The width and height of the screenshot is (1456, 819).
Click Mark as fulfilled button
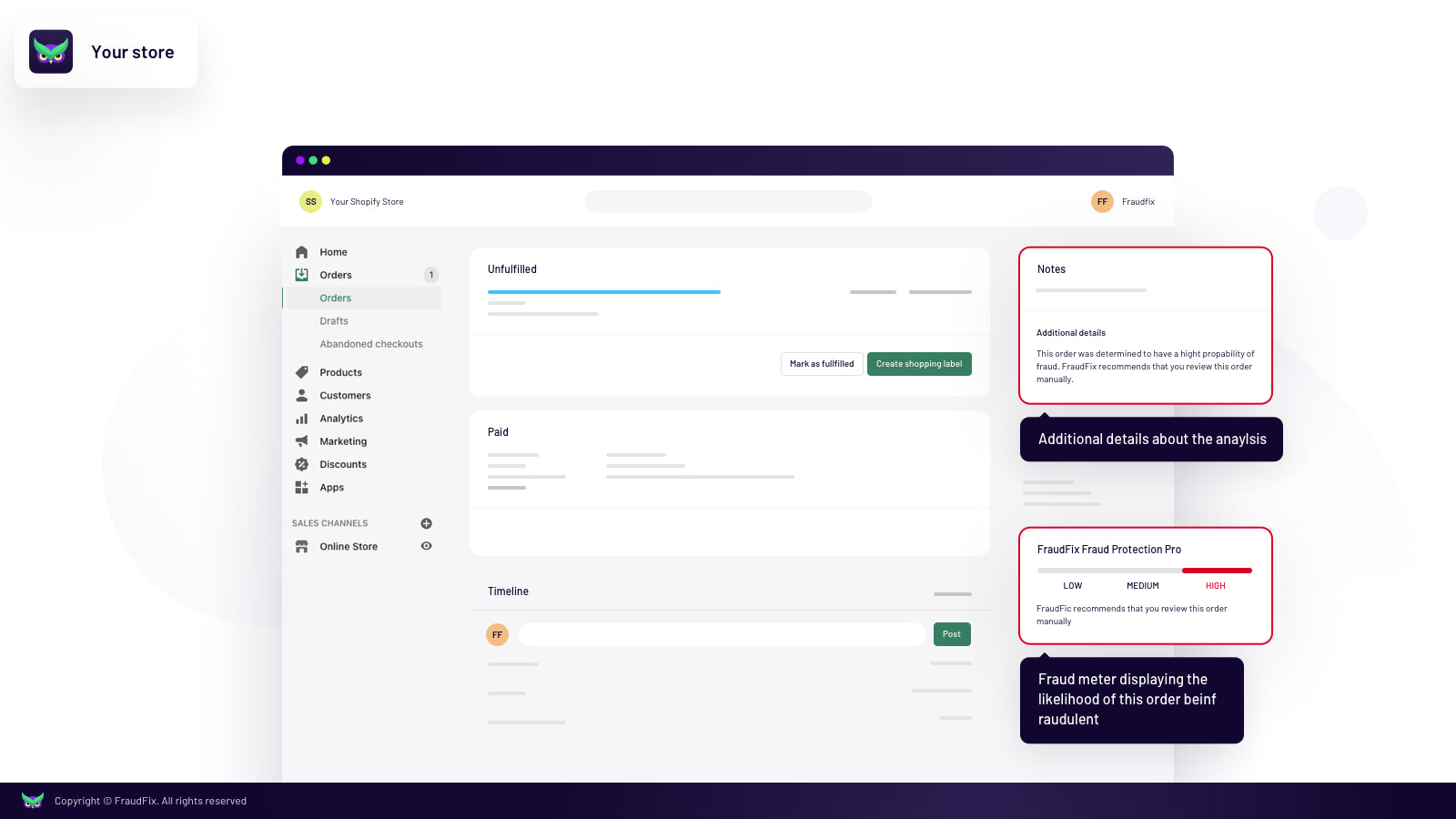pyautogui.click(x=822, y=364)
